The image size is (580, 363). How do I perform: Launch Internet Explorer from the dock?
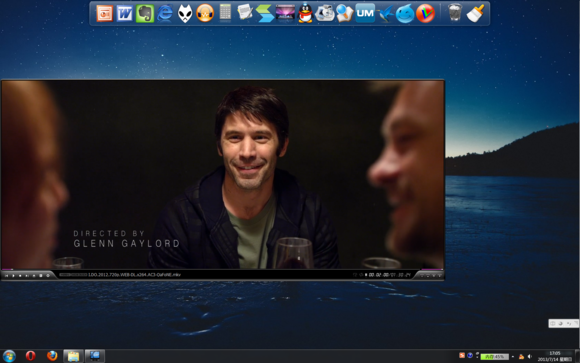point(165,14)
